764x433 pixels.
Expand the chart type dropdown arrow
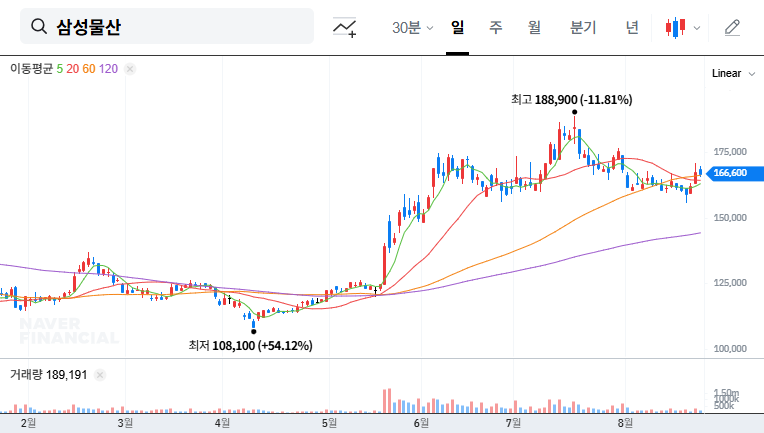(697, 28)
